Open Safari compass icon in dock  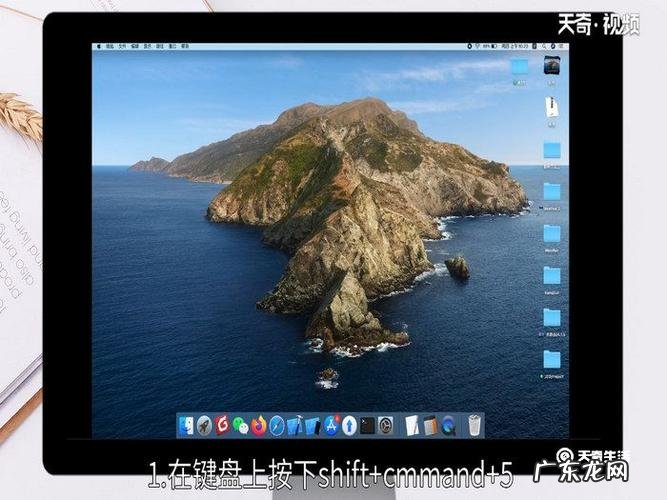tap(277, 425)
